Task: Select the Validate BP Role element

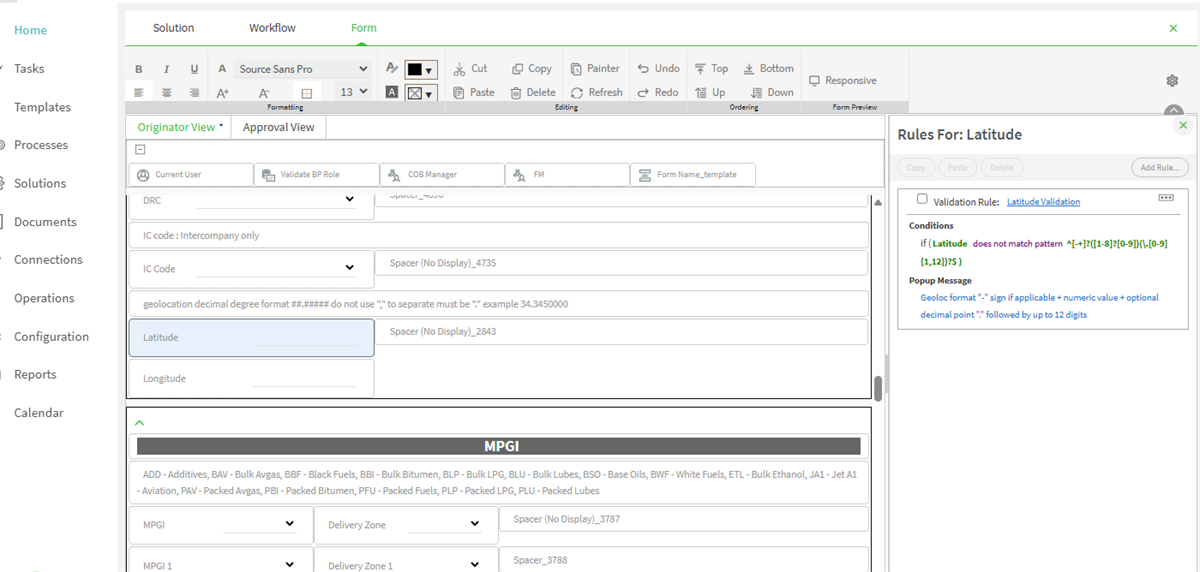Action: 316,175
